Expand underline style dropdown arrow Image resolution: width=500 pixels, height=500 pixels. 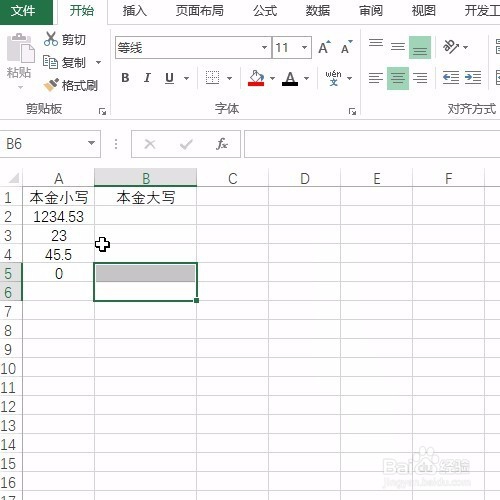[x=186, y=78]
